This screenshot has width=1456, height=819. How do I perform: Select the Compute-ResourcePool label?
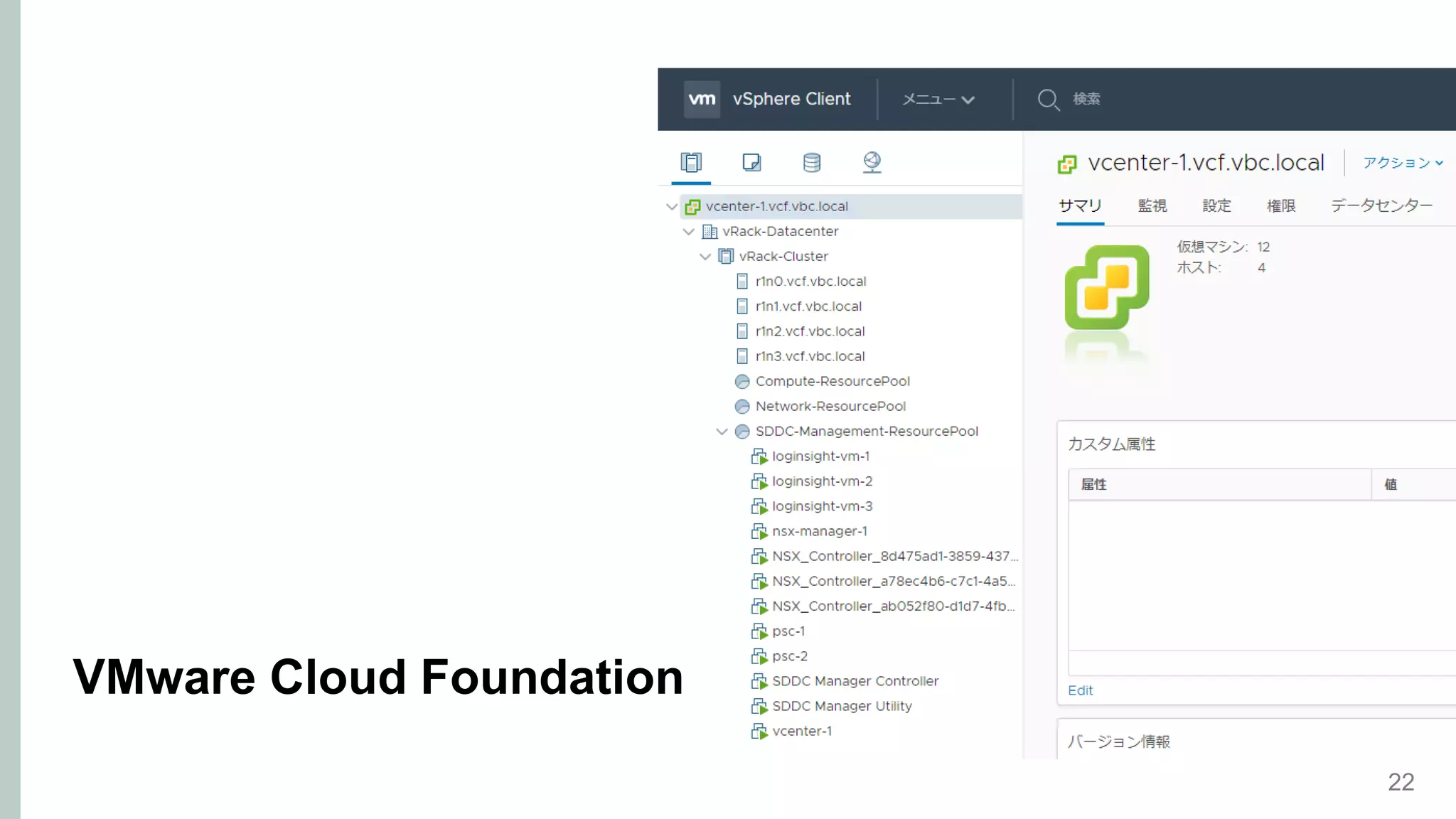(x=833, y=381)
